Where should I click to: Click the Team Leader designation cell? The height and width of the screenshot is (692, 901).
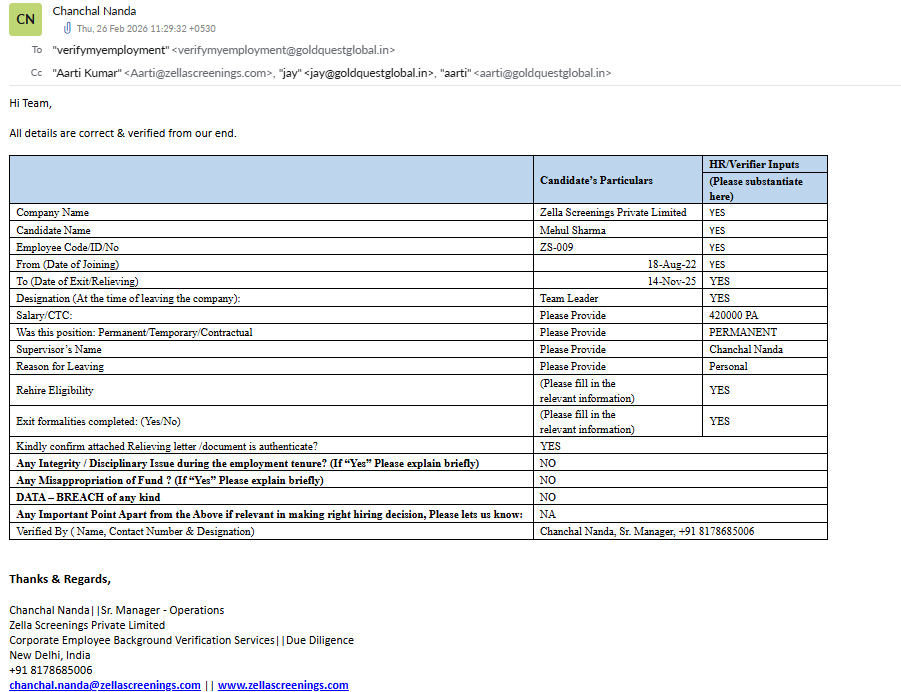pos(569,298)
